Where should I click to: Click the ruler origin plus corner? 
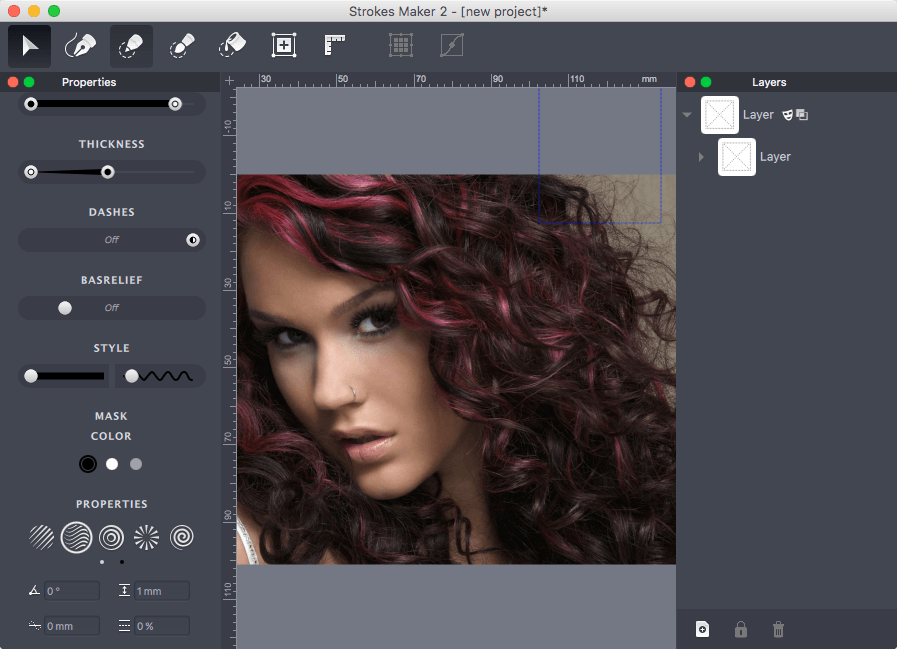(x=229, y=80)
